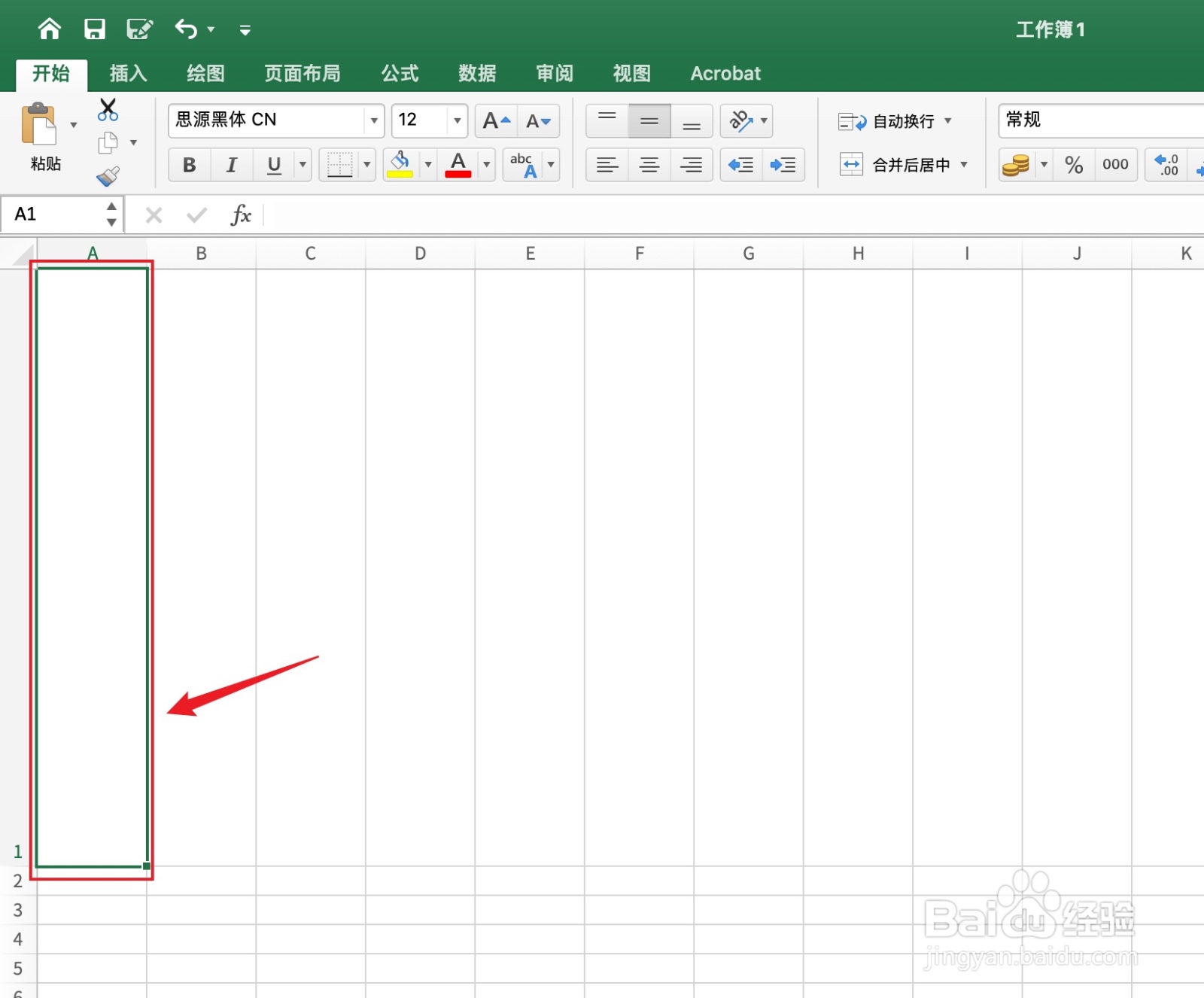Apply yellow fill color bucket
Screen dimensions: 1204x998
(x=400, y=165)
